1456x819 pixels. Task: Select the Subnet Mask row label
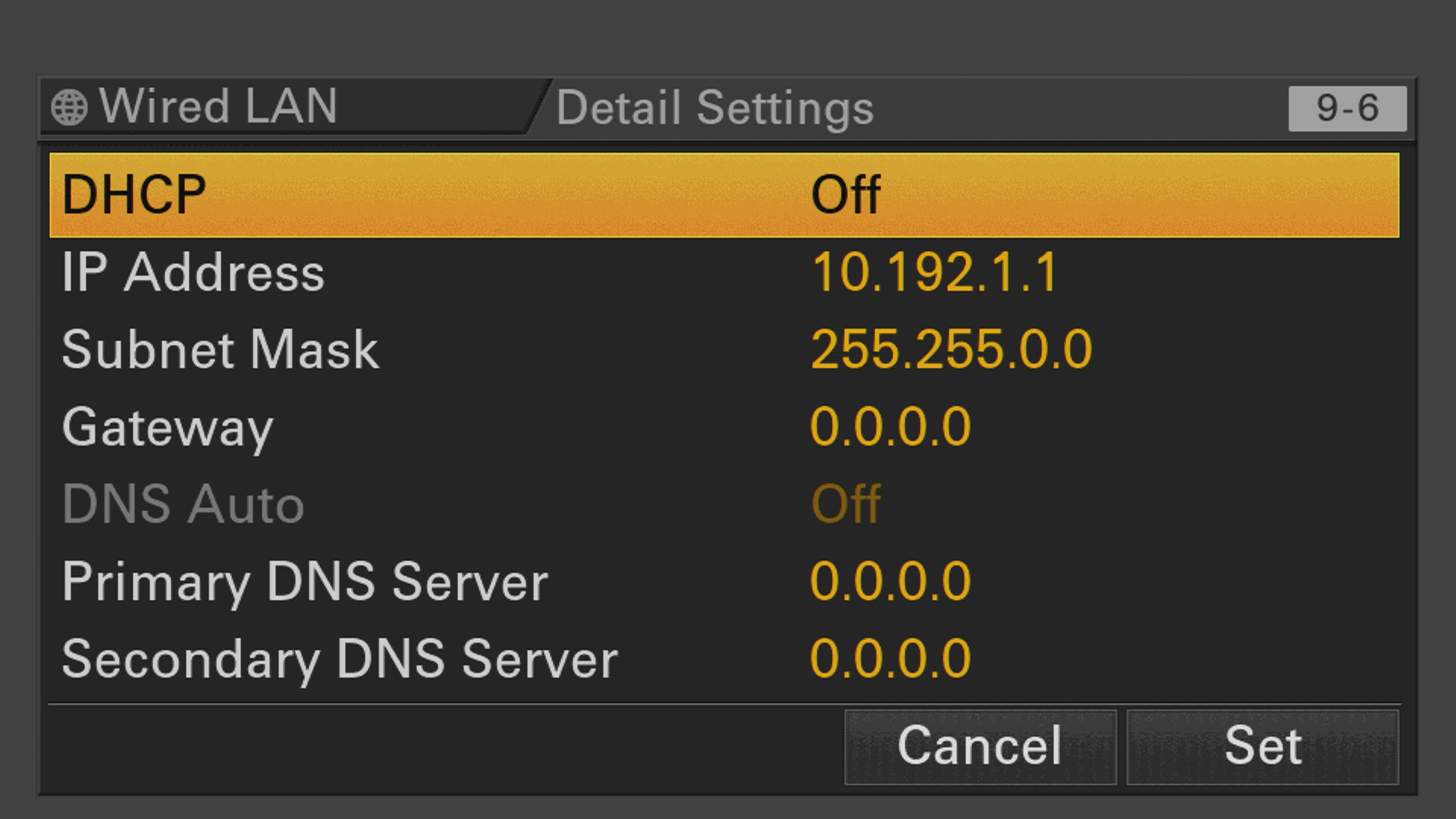pyautogui.click(x=221, y=350)
